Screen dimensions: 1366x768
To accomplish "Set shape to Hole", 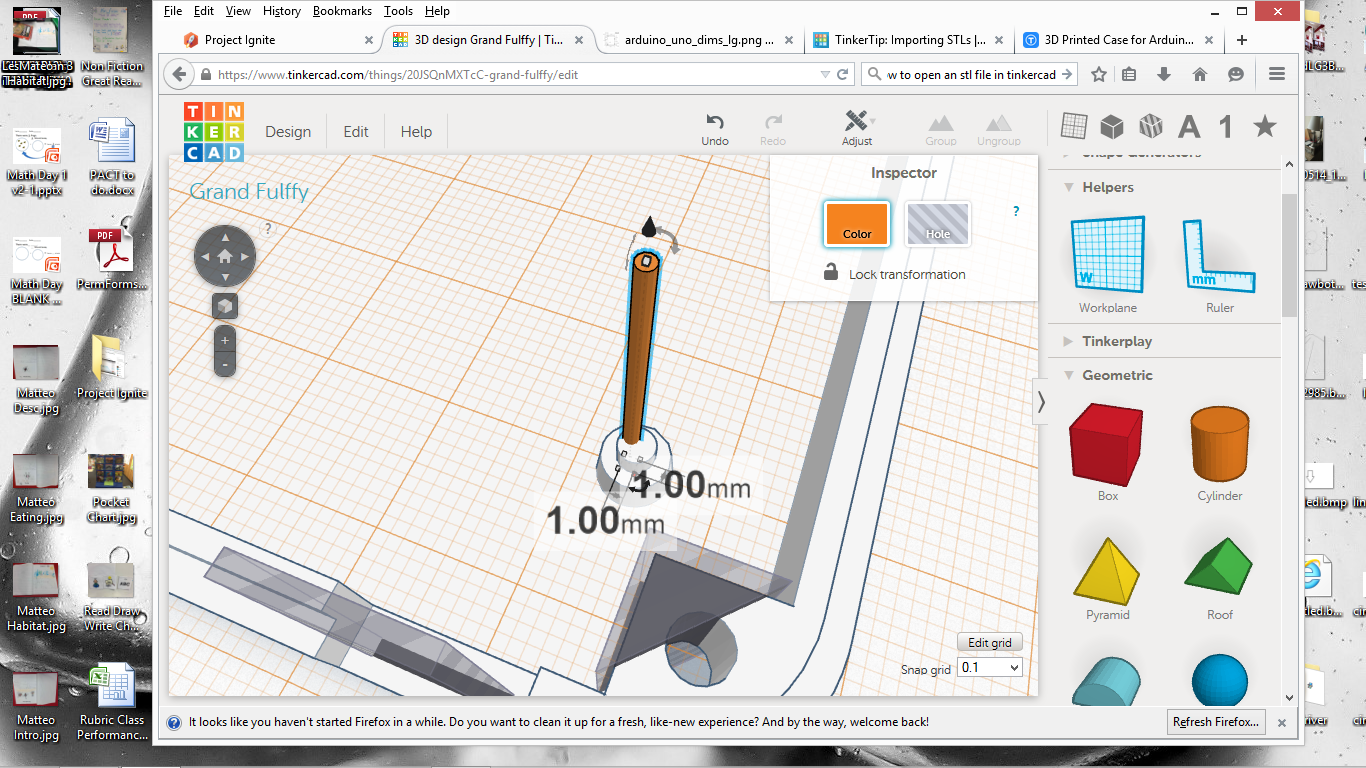I will 938,224.
